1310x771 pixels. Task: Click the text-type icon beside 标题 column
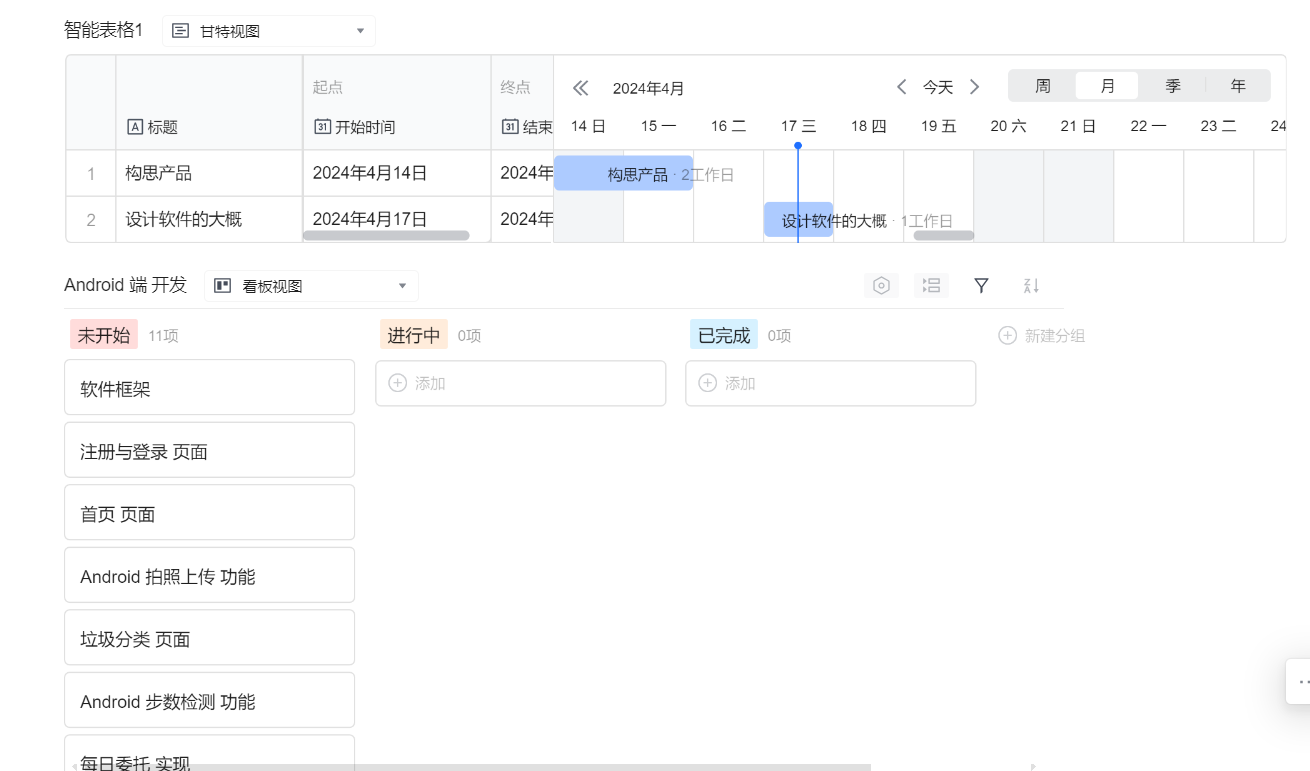[x=135, y=127]
